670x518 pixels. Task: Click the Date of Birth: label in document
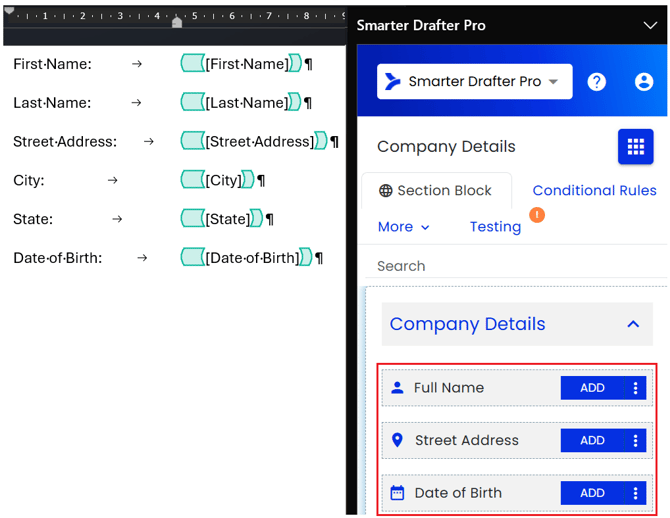coord(58,258)
